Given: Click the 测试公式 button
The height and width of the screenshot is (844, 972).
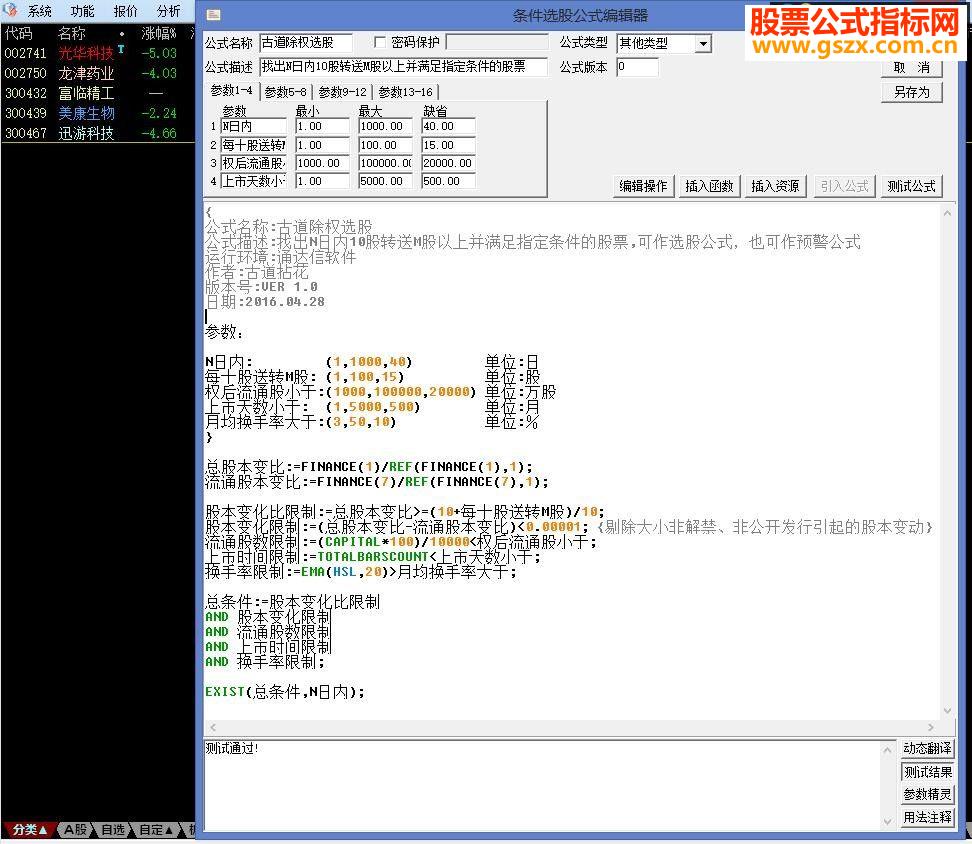Looking at the screenshot, I should coord(911,186).
